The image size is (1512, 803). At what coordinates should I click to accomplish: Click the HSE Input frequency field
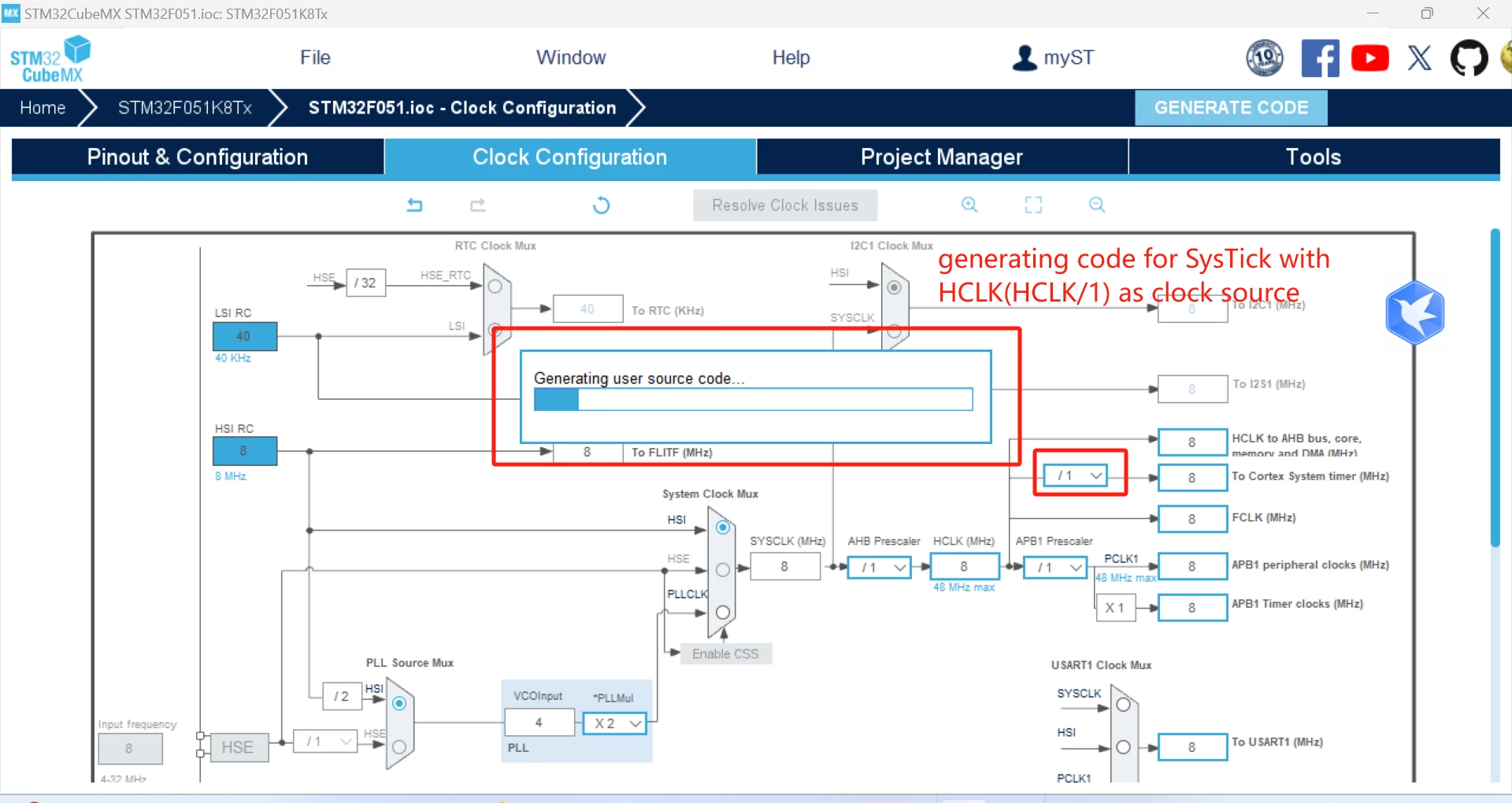(130, 749)
